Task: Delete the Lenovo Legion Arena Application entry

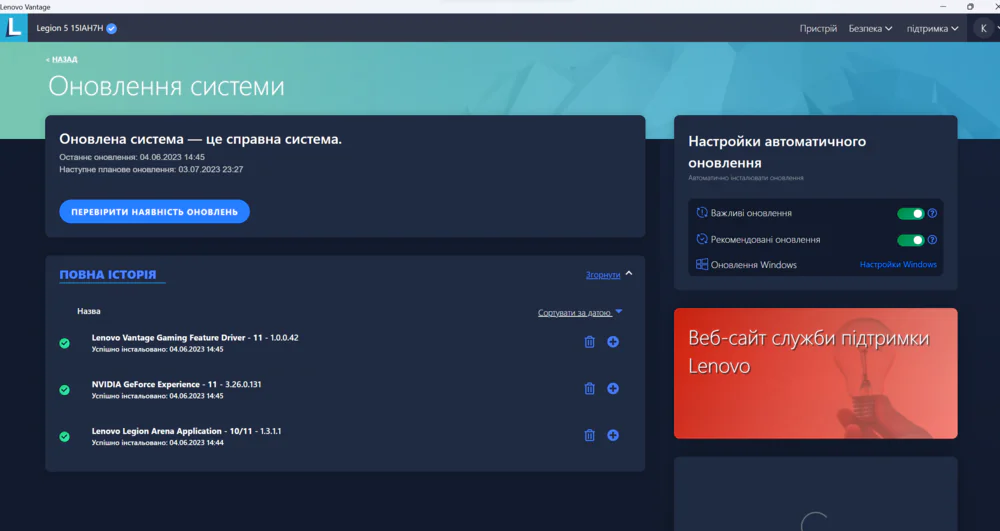Action: pyautogui.click(x=589, y=435)
